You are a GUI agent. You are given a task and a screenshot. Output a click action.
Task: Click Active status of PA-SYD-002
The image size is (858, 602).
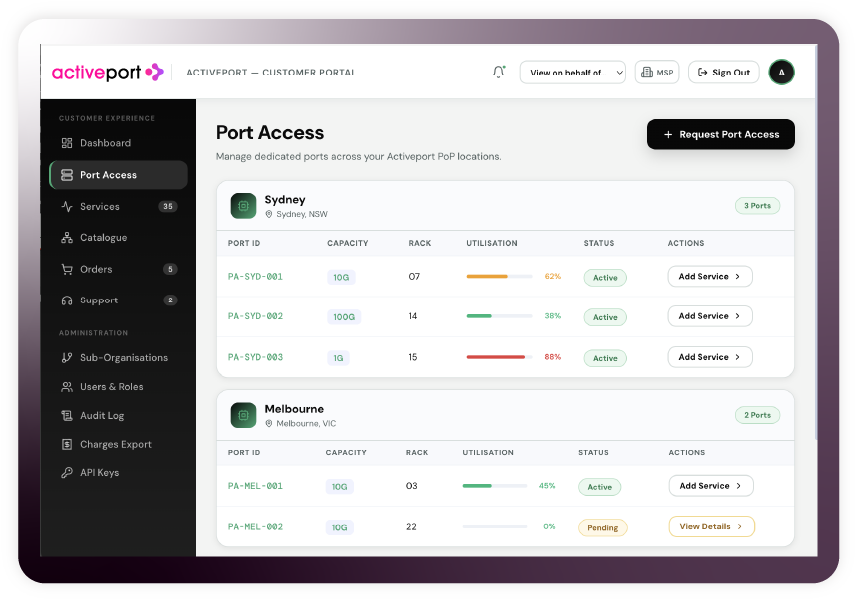(x=605, y=317)
